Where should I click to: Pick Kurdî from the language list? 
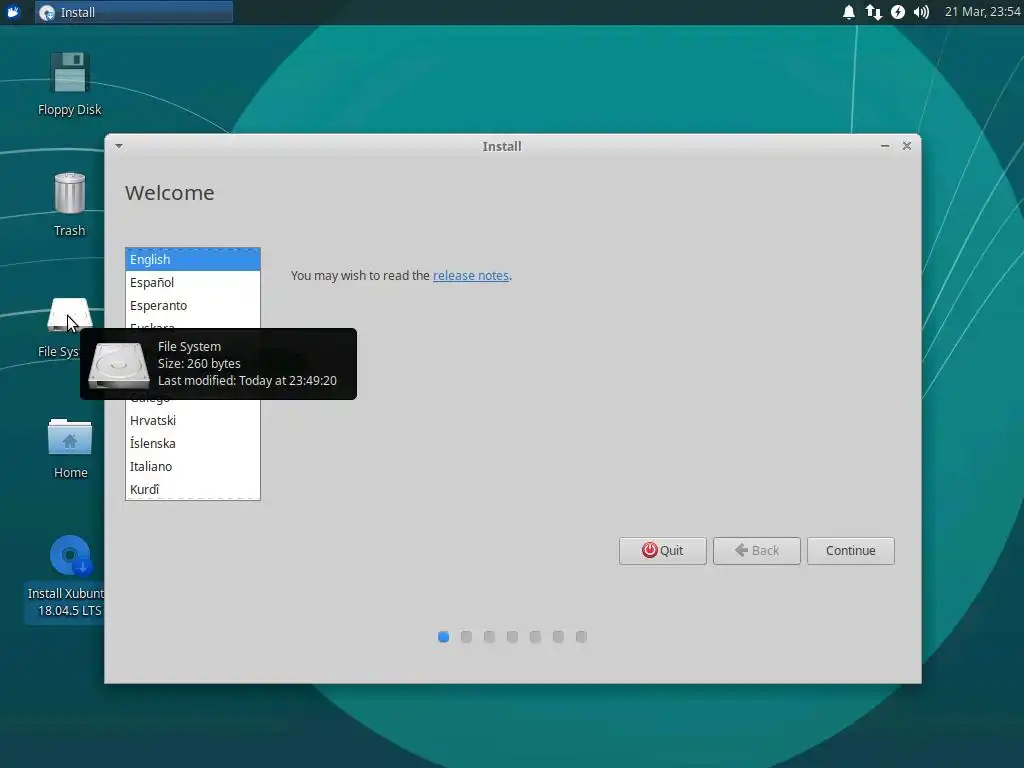(x=193, y=488)
